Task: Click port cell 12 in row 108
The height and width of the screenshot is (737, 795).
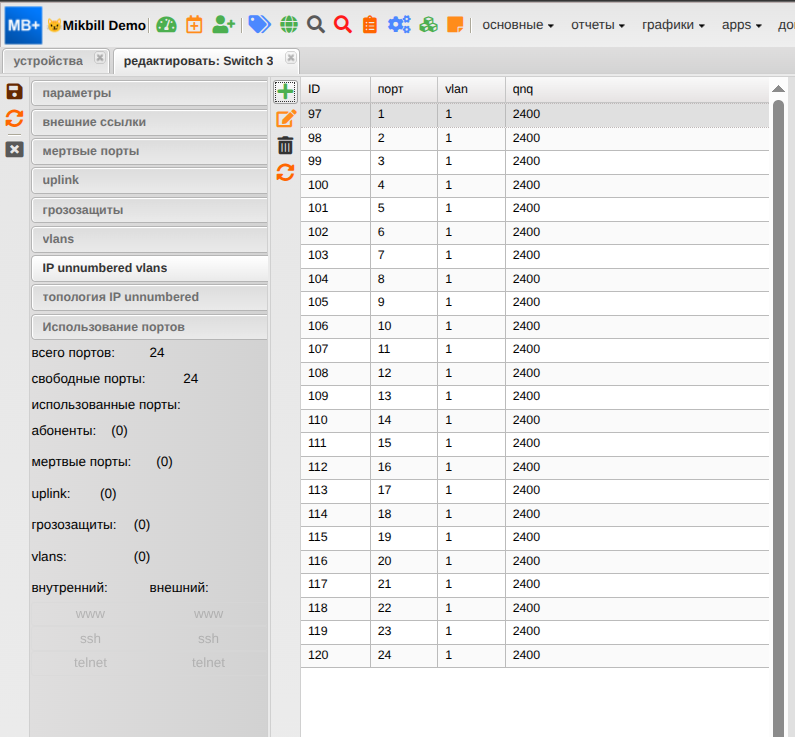Action: coord(404,373)
